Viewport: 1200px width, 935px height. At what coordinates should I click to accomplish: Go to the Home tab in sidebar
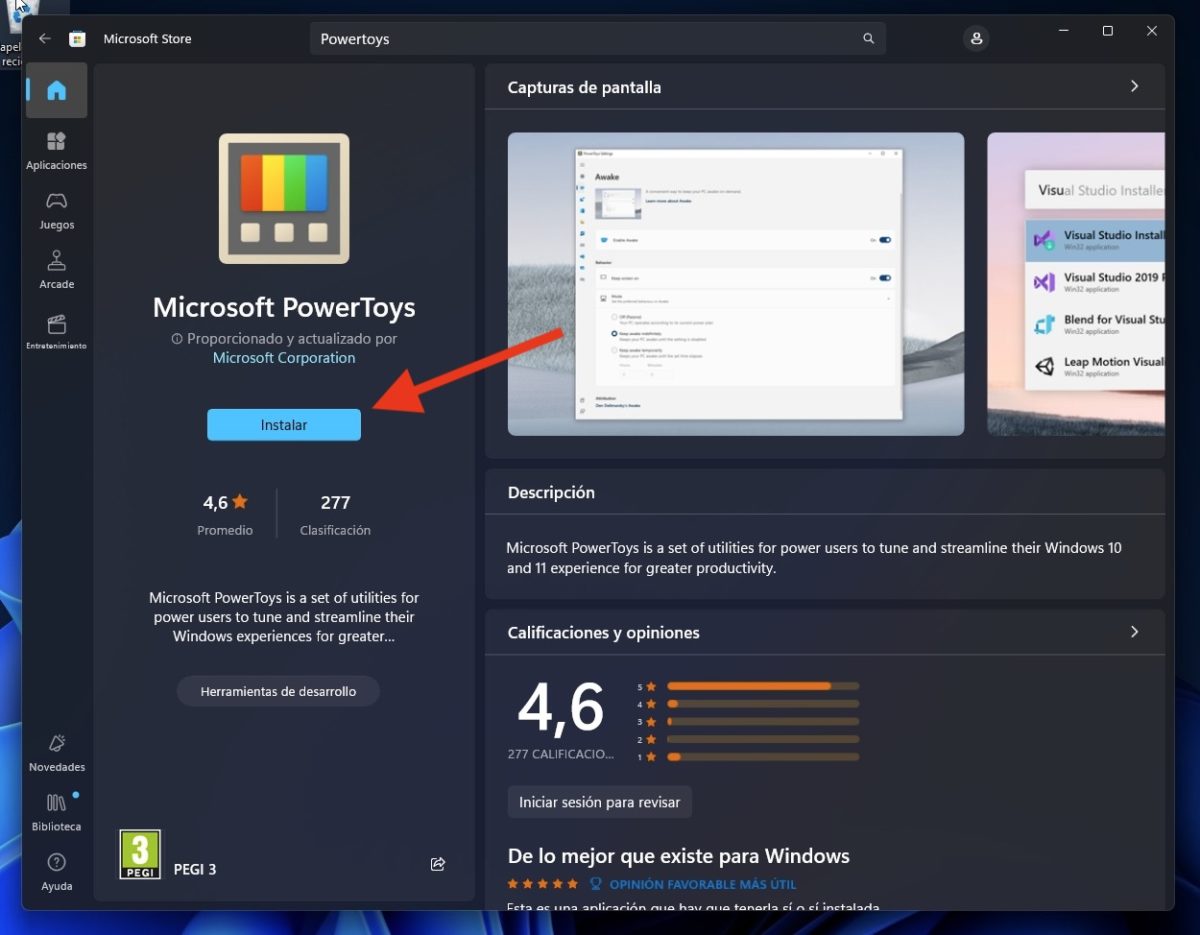pos(57,90)
